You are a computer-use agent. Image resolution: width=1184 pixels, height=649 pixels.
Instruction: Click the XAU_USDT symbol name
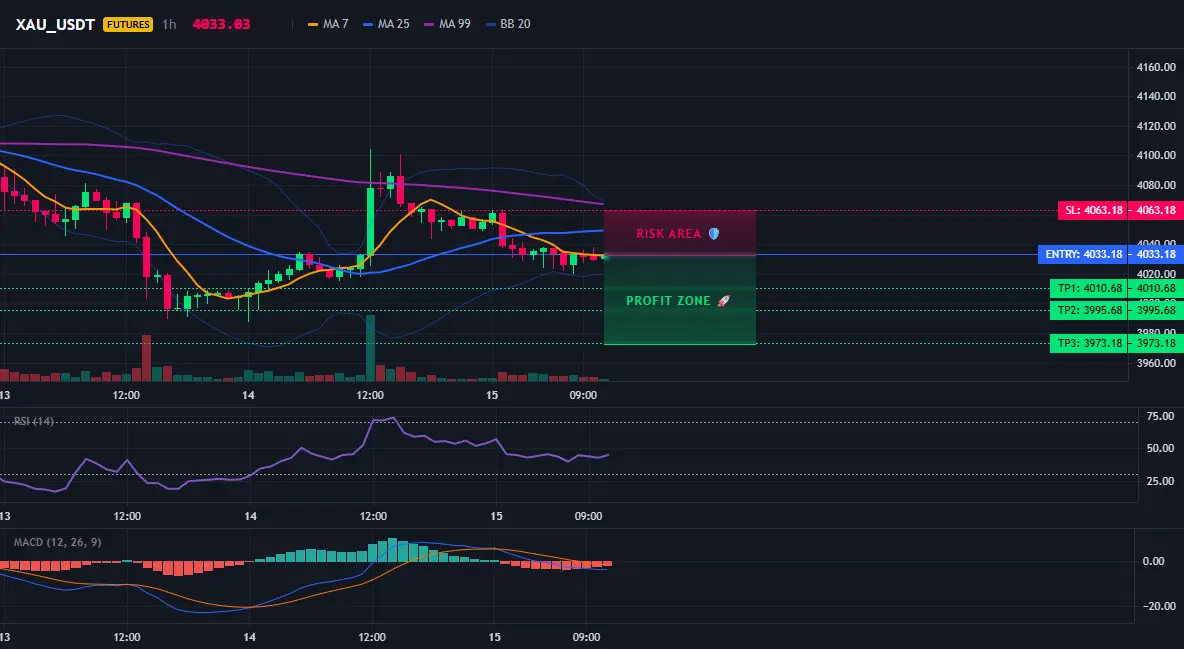tap(55, 24)
